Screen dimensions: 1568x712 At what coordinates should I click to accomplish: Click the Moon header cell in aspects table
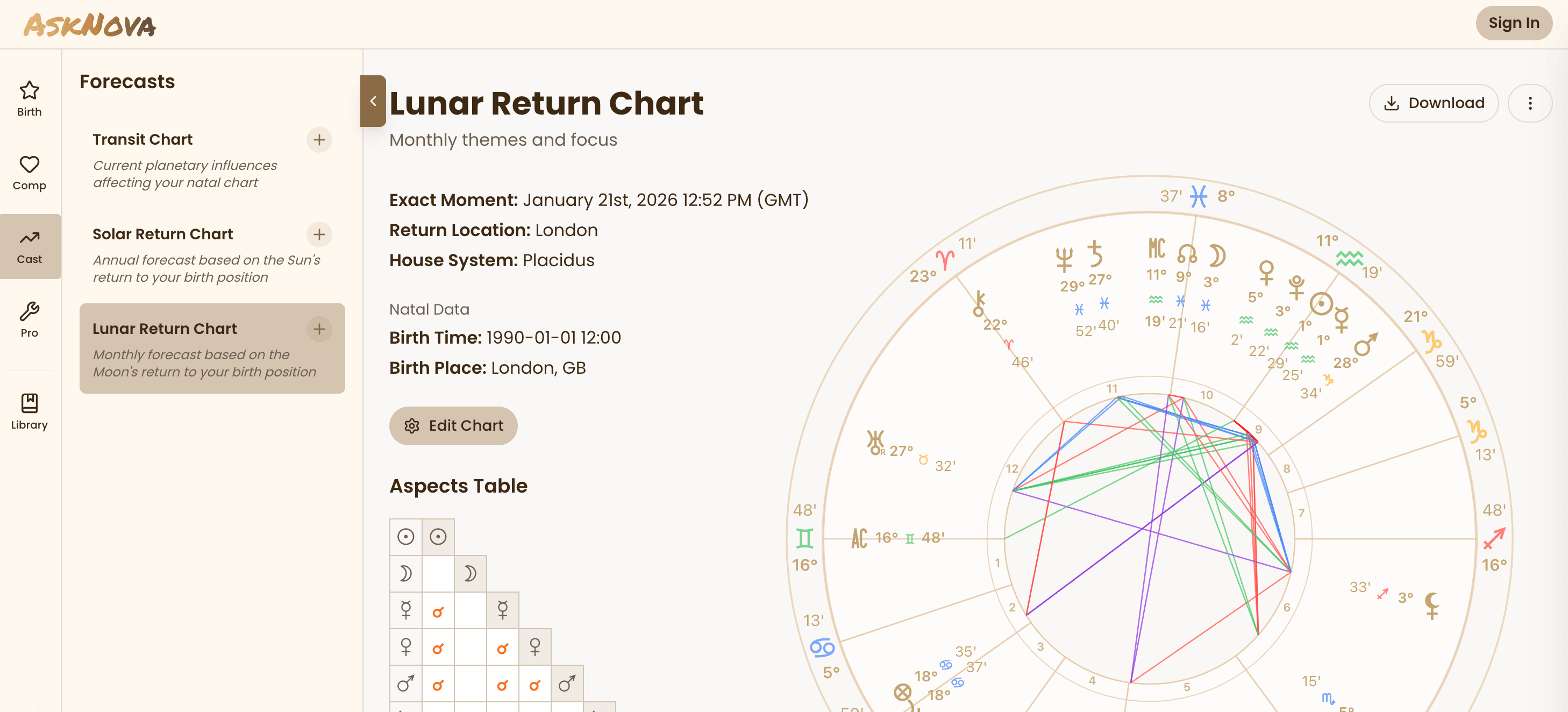pyautogui.click(x=470, y=573)
